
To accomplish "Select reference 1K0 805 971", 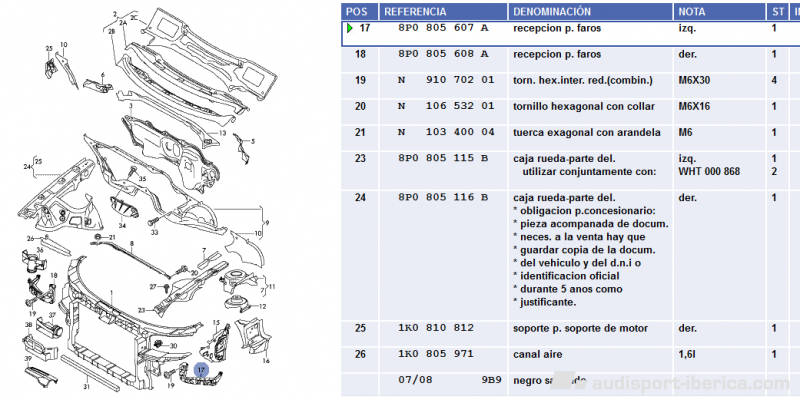I will (x=436, y=354).
